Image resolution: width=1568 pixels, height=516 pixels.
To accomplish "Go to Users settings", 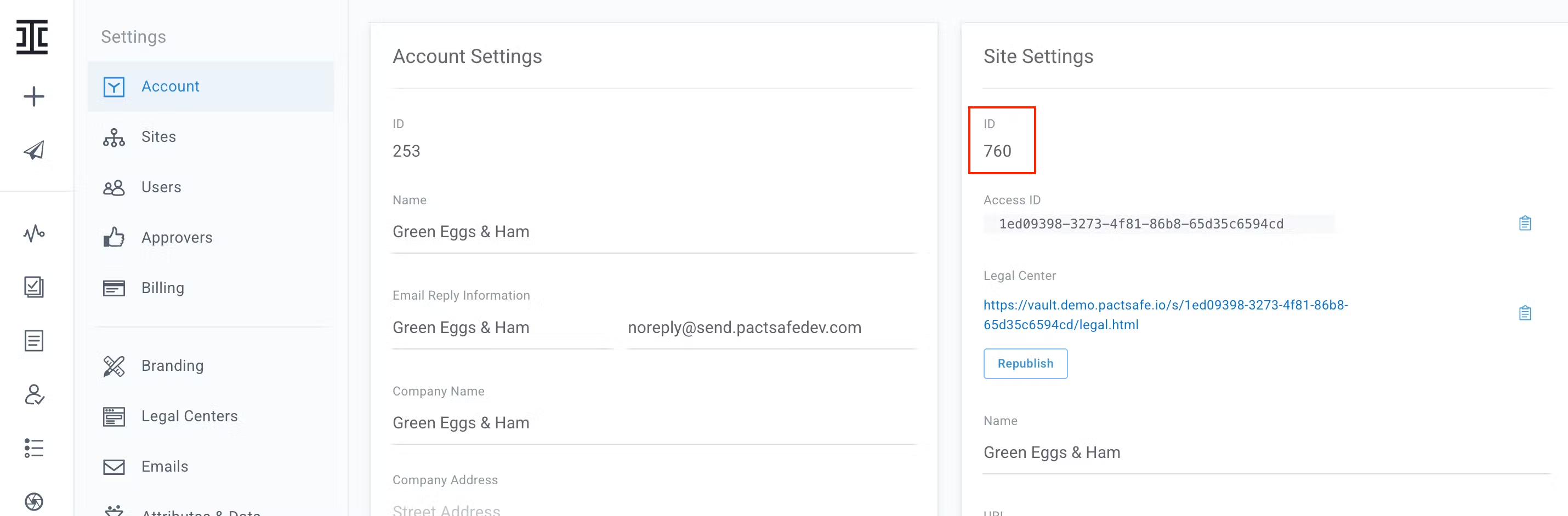I will 211,187.
